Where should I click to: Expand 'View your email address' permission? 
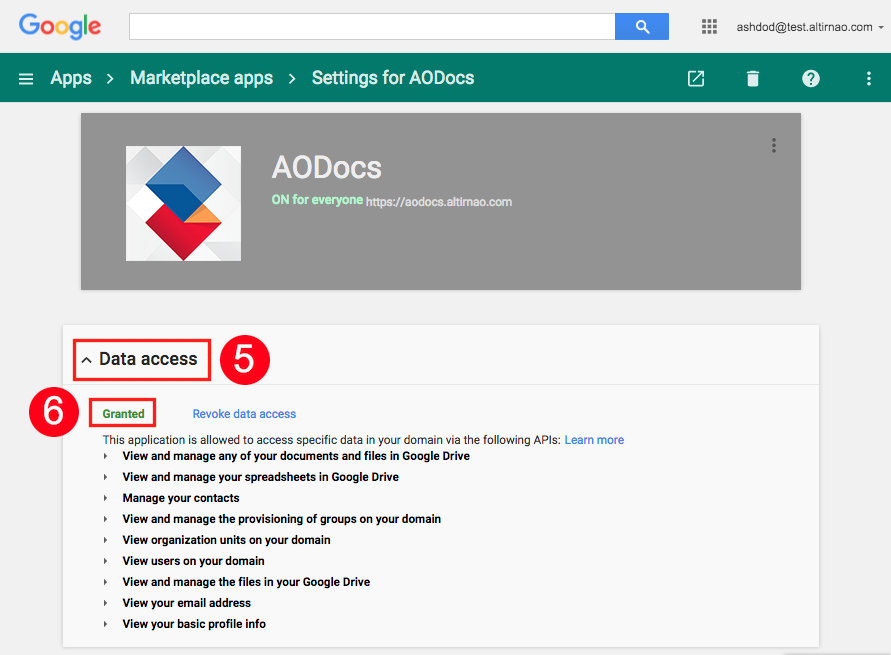pyautogui.click(x=106, y=603)
